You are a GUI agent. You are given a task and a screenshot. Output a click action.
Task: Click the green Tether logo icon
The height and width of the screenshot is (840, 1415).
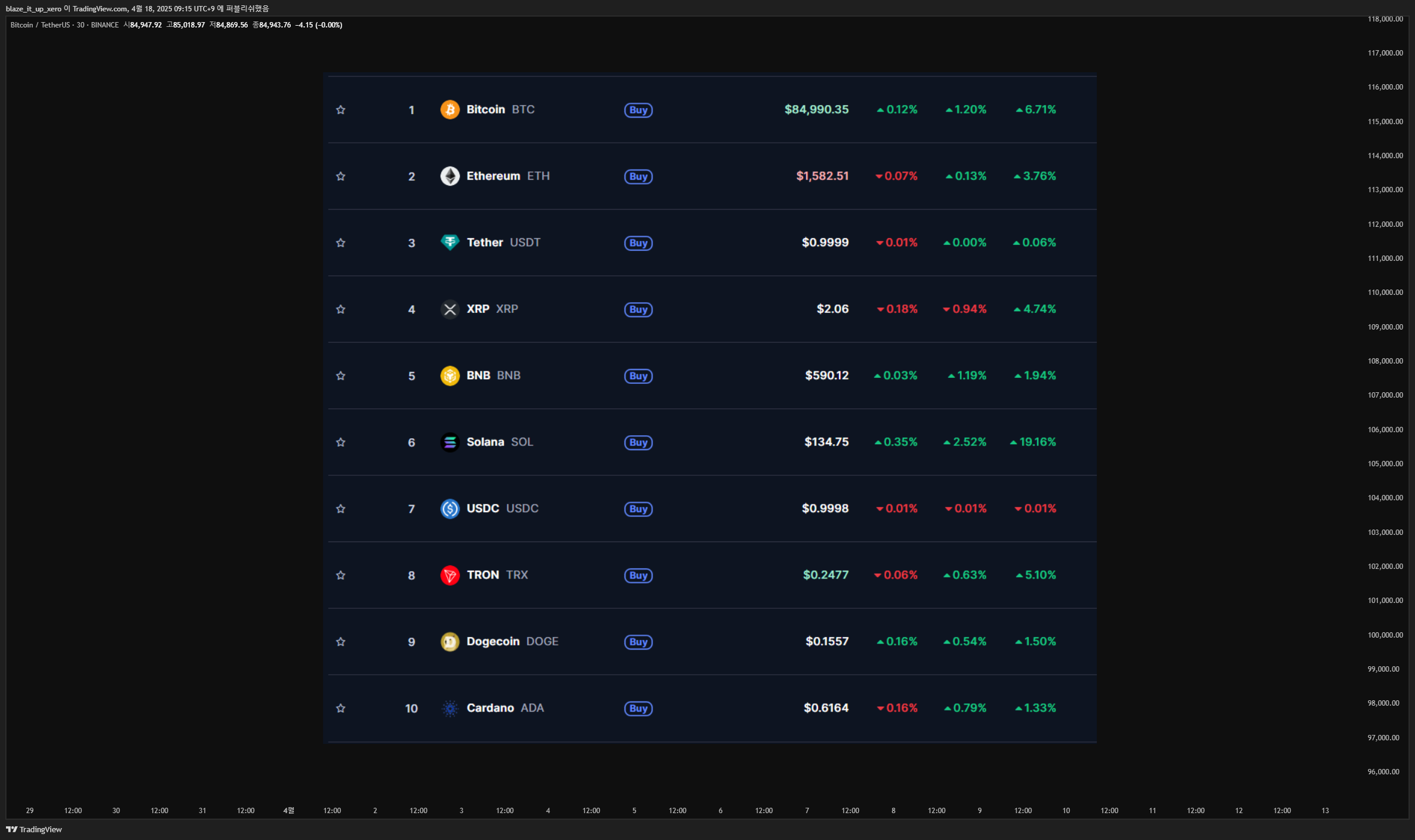(x=450, y=242)
